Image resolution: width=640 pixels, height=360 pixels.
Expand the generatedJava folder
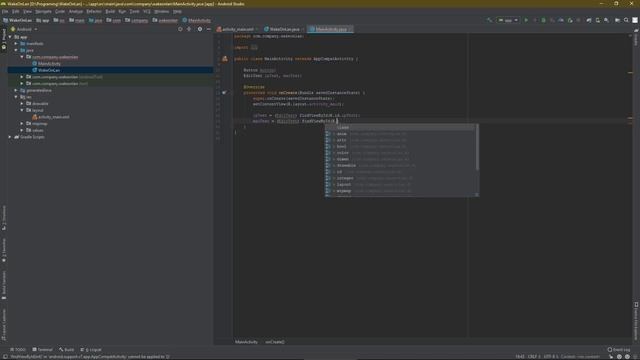point(16,90)
